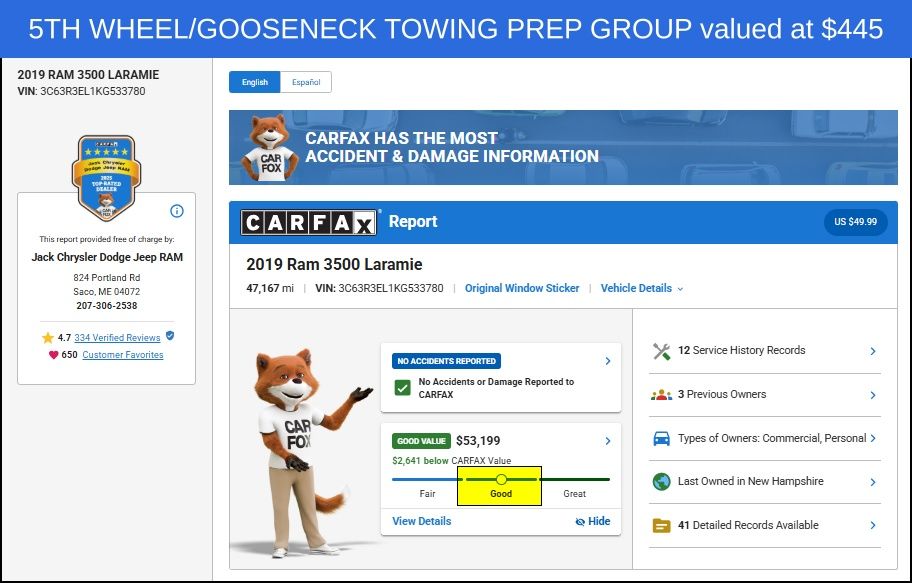Image resolution: width=912 pixels, height=583 pixels.
Task: Expand Last Owned in New Hampshire row
Action: coord(765,482)
